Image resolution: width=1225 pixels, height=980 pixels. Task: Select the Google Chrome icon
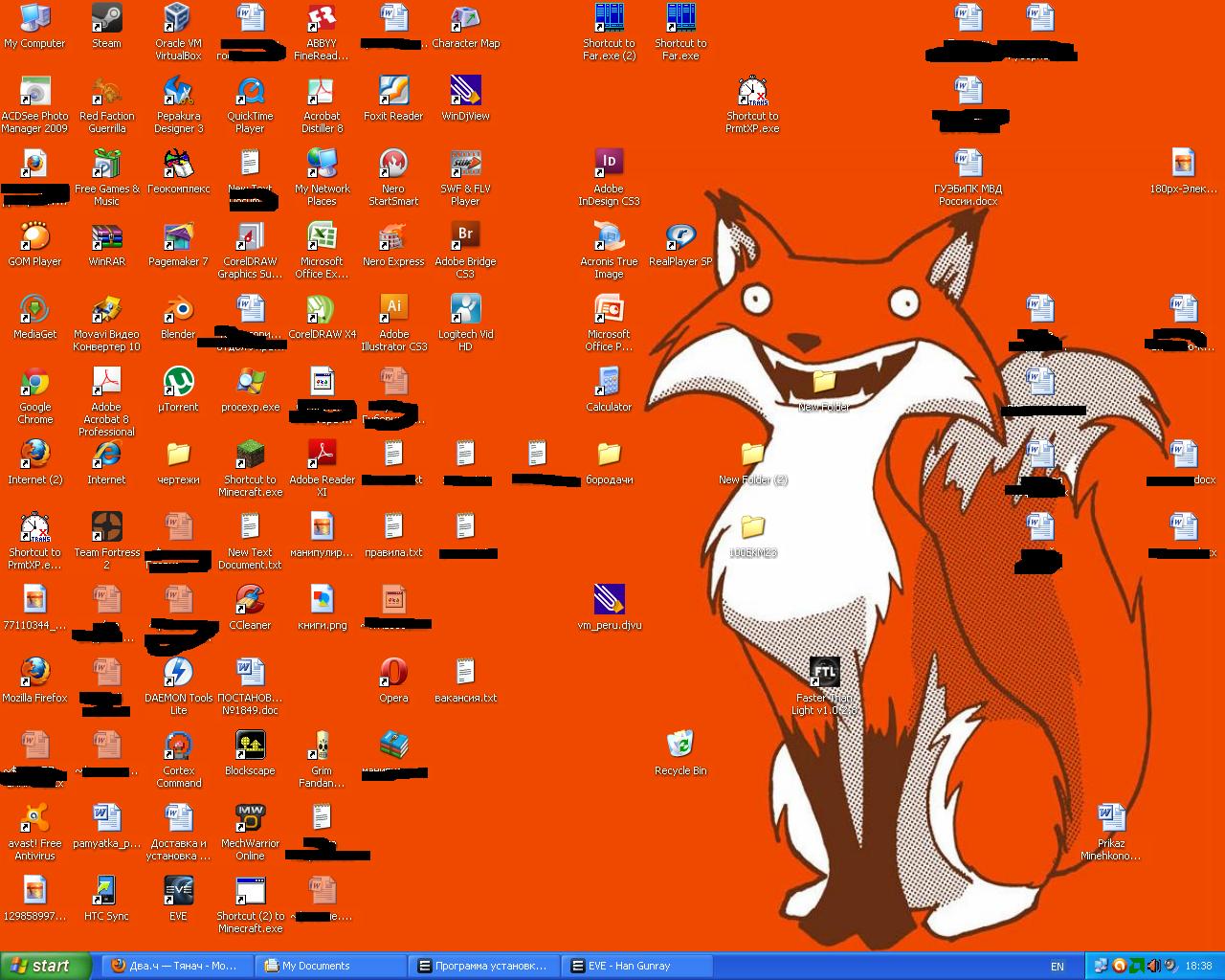pyautogui.click(x=34, y=396)
